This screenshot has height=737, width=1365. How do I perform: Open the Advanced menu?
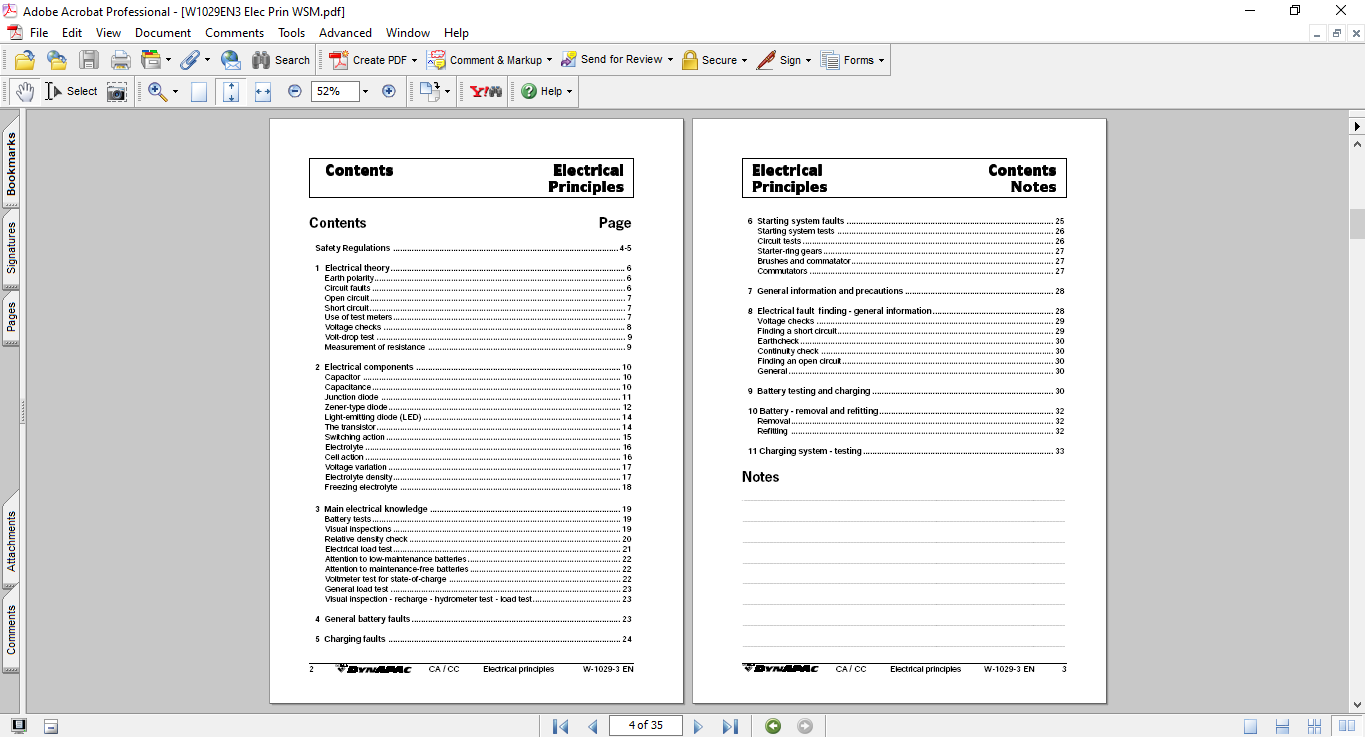[x=345, y=33]
